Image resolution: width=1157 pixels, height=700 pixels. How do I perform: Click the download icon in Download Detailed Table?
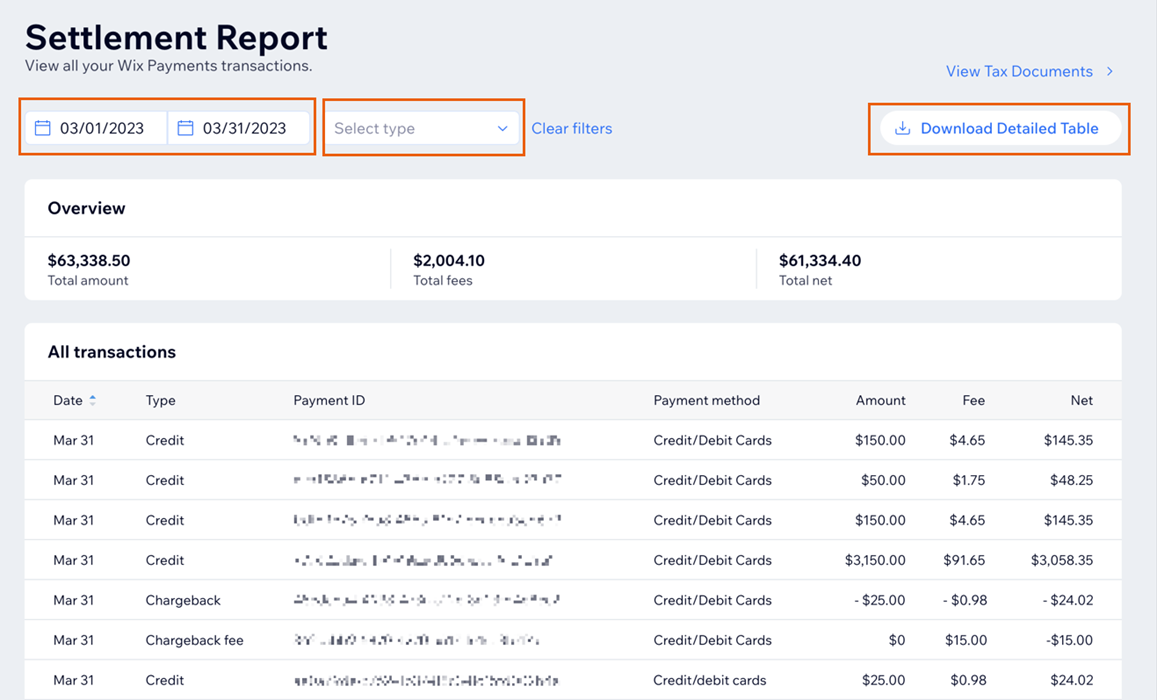tap(902, 128)
